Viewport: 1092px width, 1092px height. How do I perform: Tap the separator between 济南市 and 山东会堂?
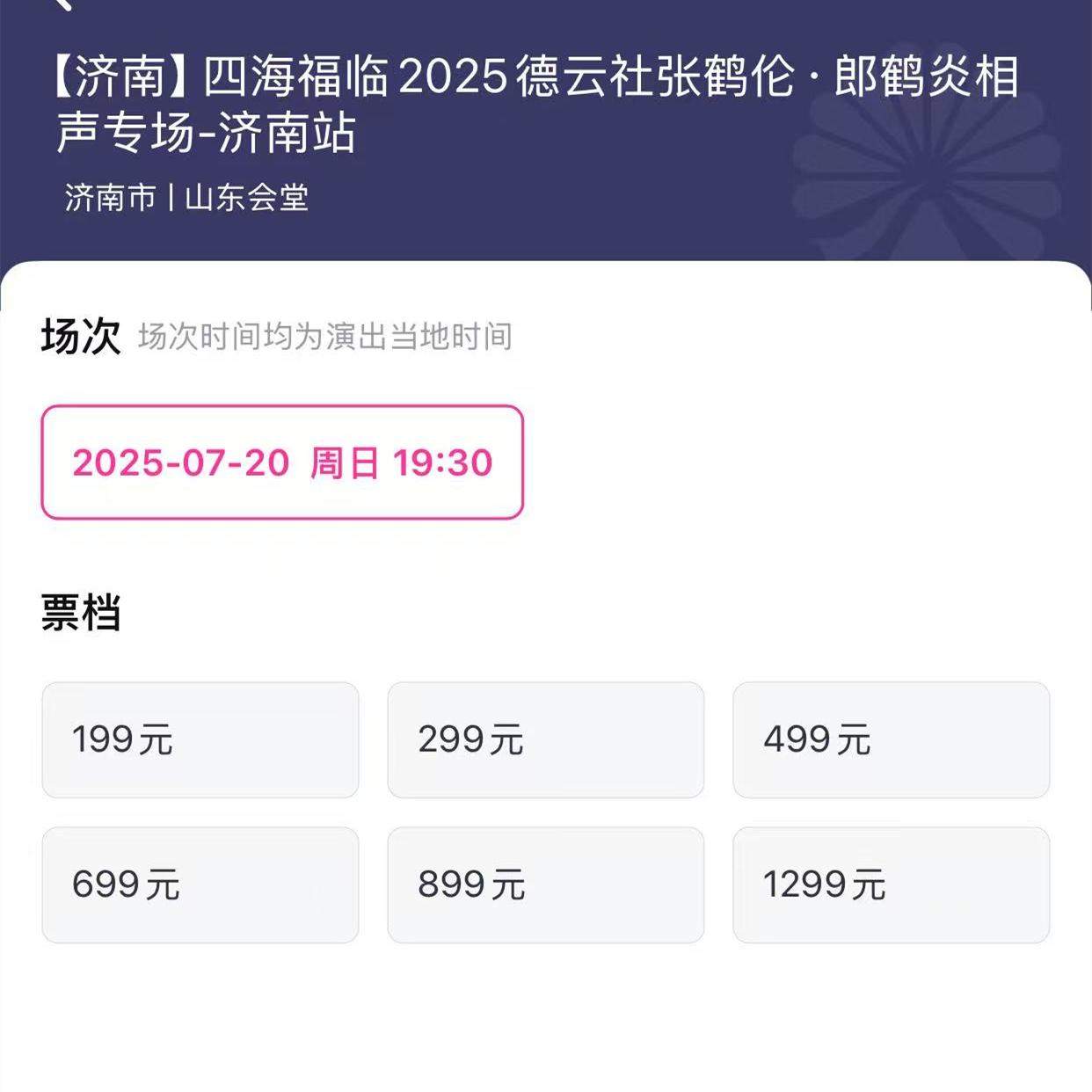point(171,198)
